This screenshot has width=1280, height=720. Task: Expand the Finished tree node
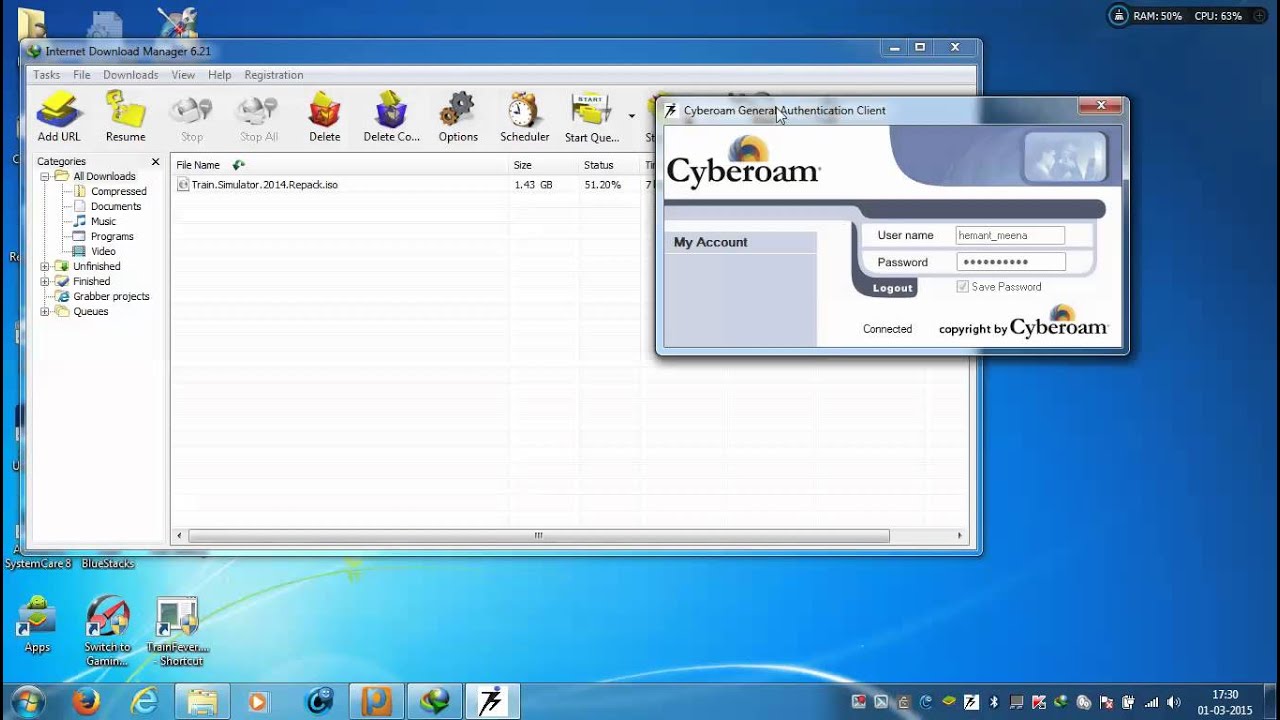coord(45,282)
